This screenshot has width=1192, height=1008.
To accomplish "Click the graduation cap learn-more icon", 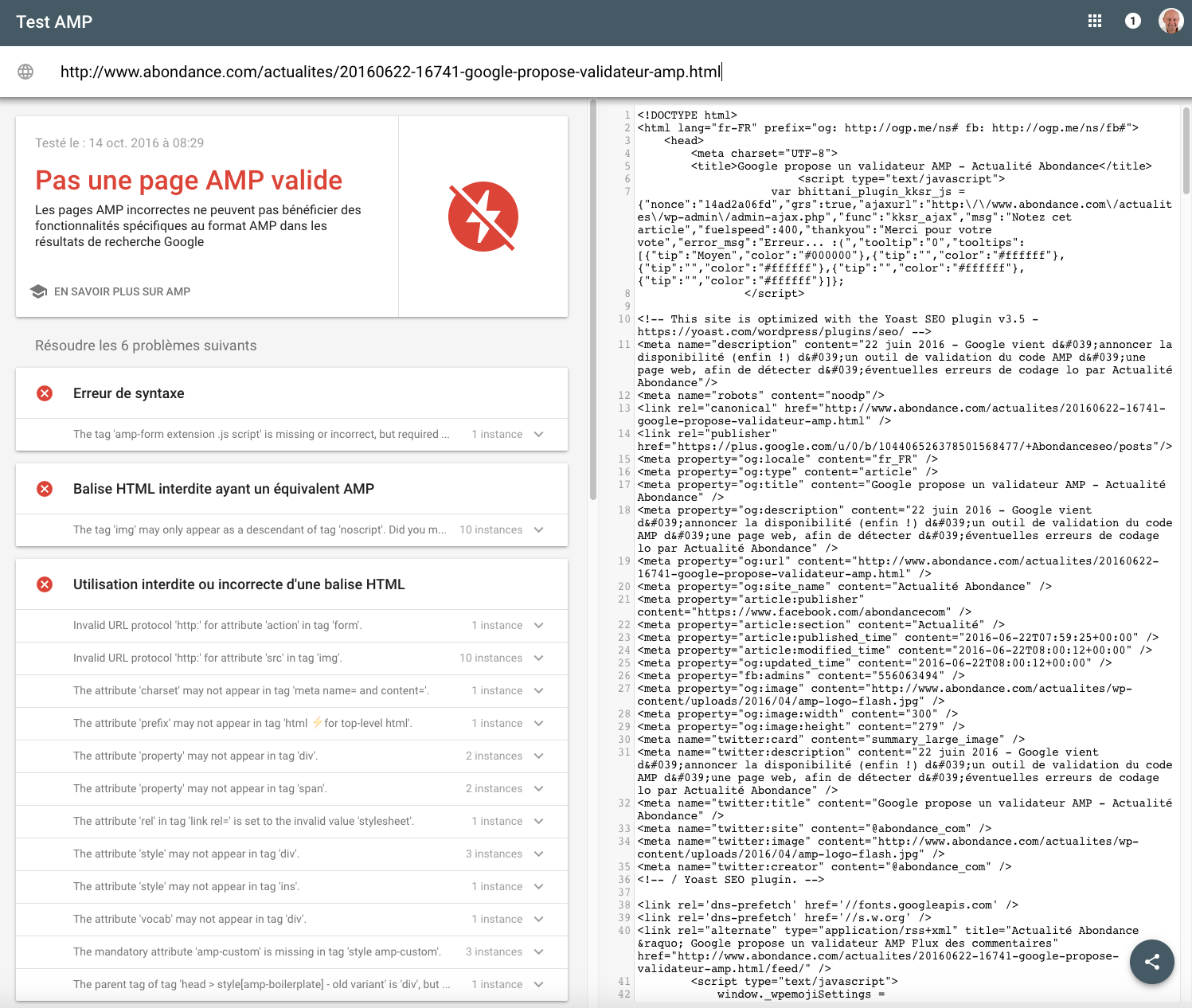I will coord(38,291).
